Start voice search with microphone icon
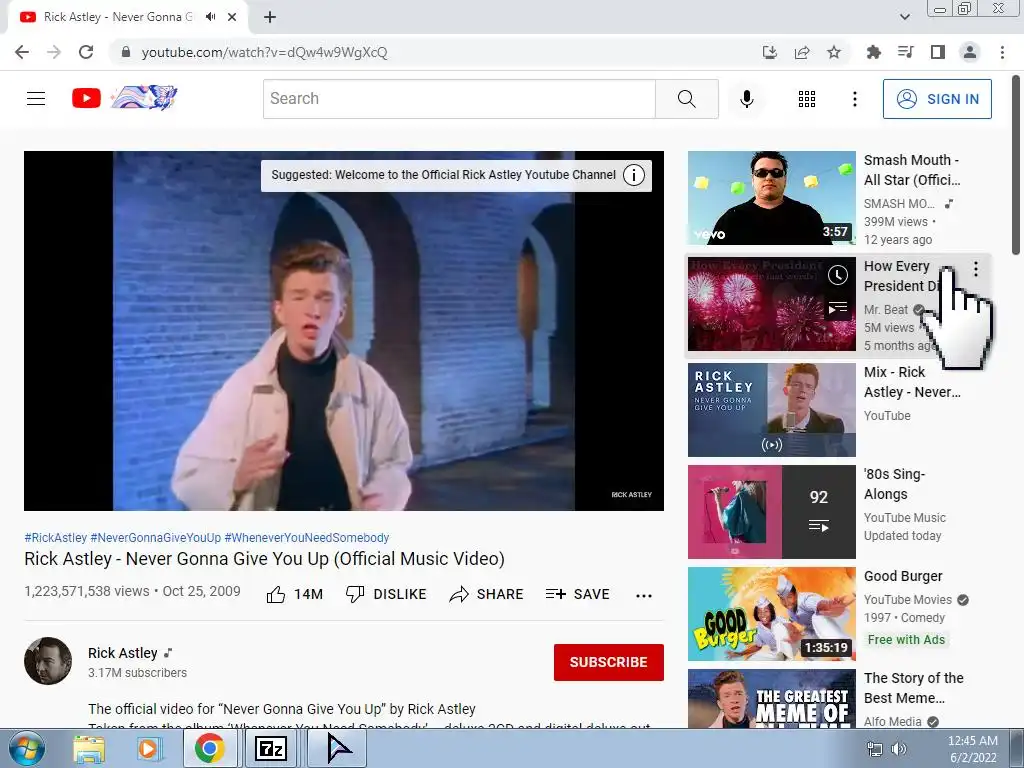The height and width of the screenshot is (768, 1024). click(746, 99)
